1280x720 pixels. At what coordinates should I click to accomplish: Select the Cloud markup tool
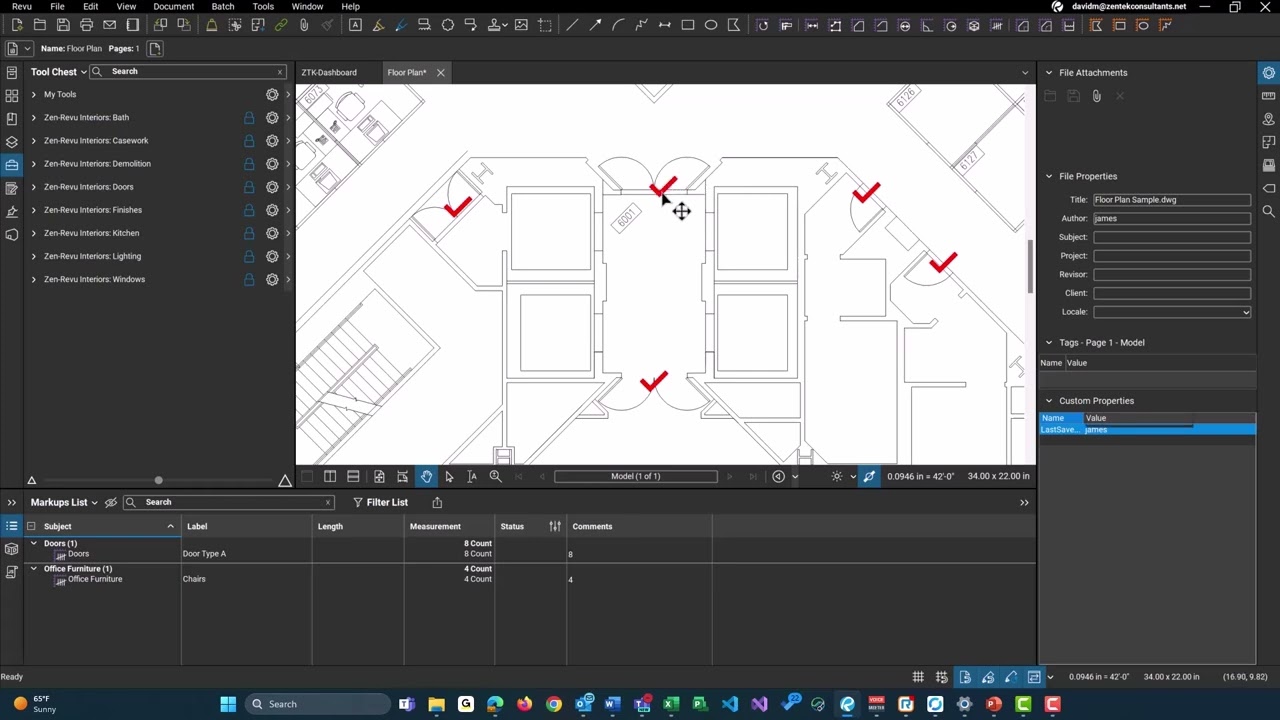[448, 25]
